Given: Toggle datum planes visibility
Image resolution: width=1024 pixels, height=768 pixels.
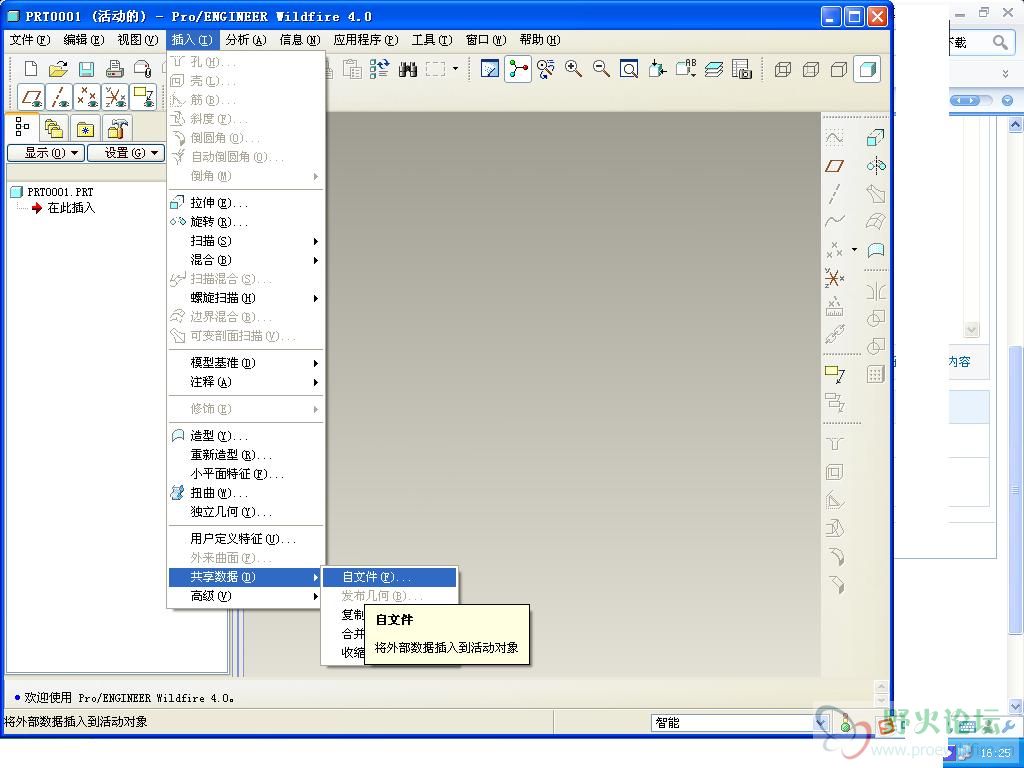Looking at the screenshot, I should pos(31,97).
